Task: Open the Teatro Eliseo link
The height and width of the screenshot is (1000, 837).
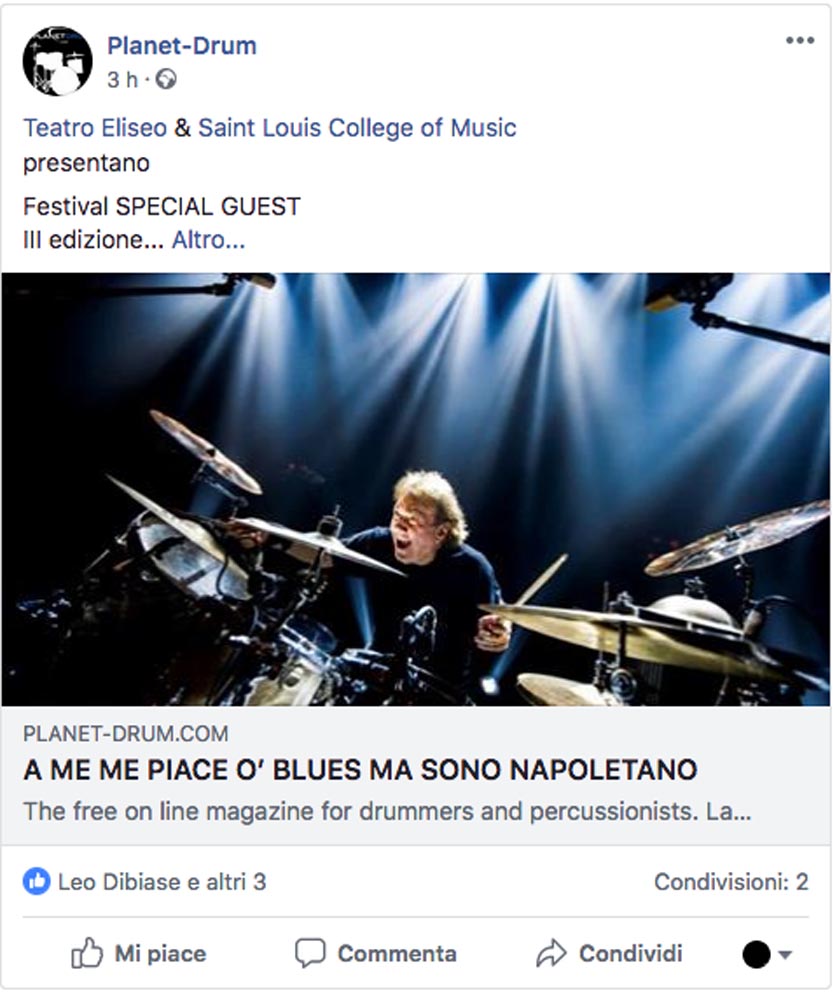Action: [x=95, y=128]
